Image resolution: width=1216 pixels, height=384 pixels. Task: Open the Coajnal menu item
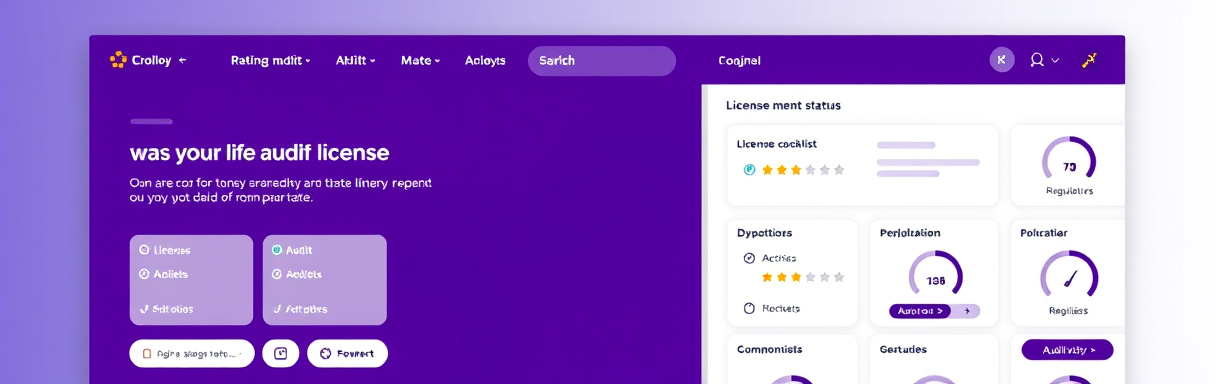tap(739, 61)
